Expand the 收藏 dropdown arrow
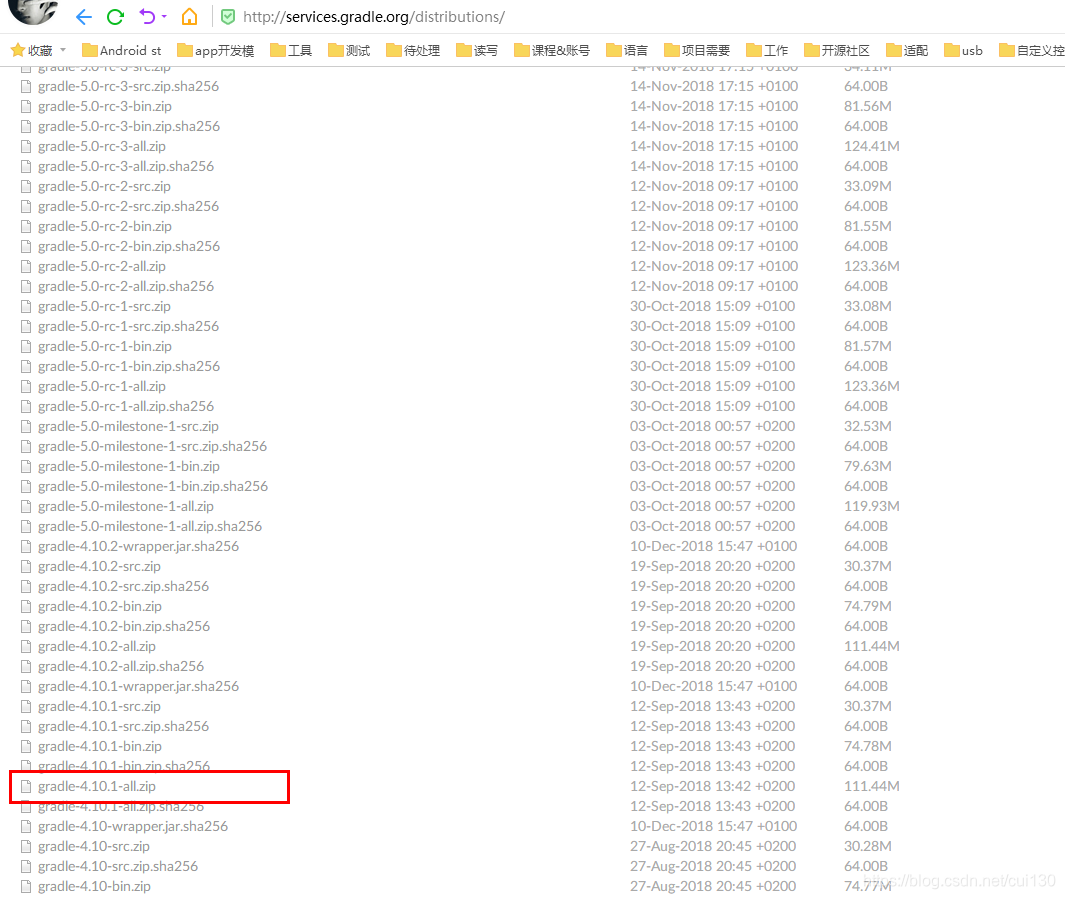Screen dimensions: 1065x899 [x=63, y=50]
